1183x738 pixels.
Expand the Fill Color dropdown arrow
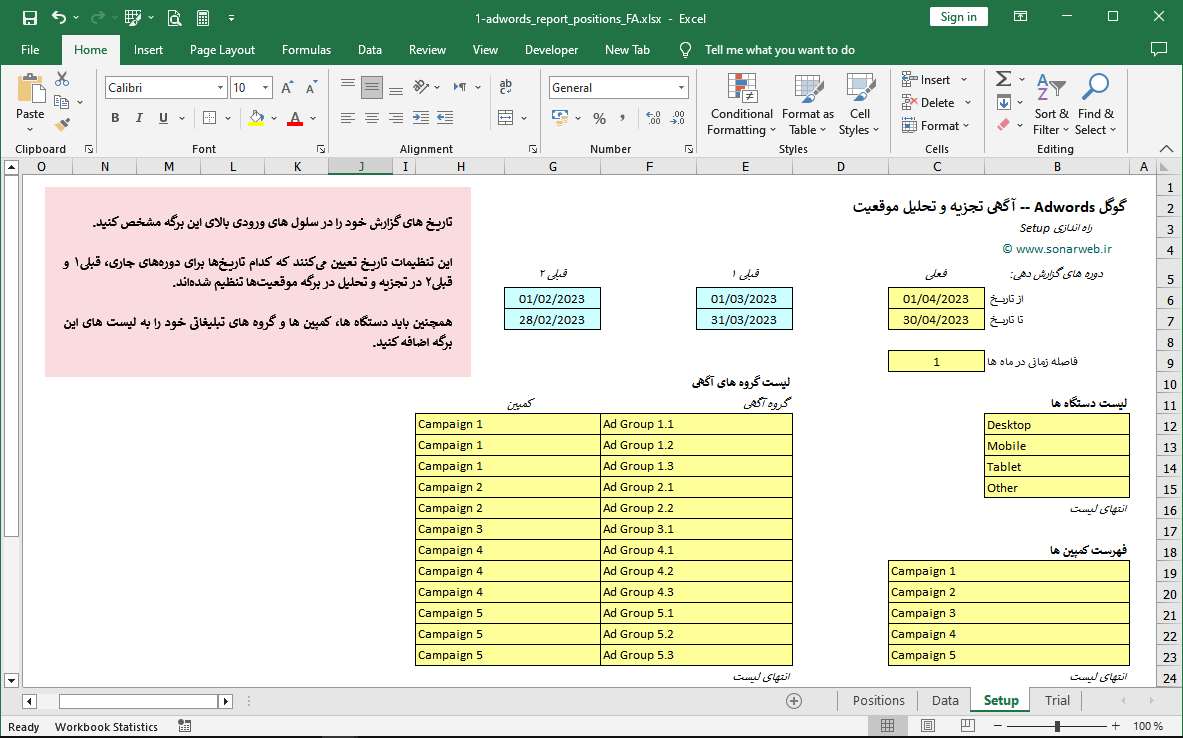pos(274,118)
